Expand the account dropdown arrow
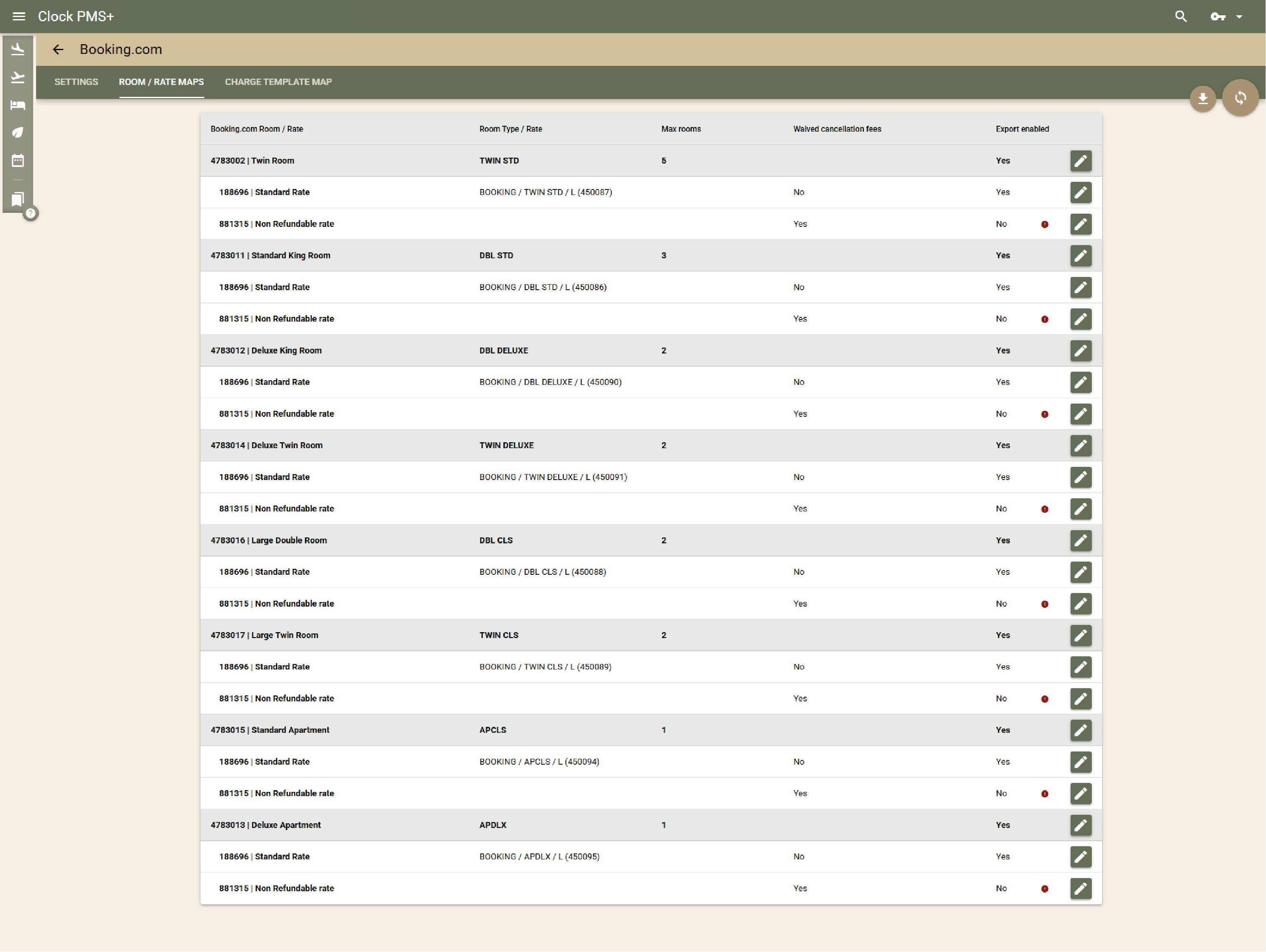This screenshot has height=952, width=1266. 1239,17
